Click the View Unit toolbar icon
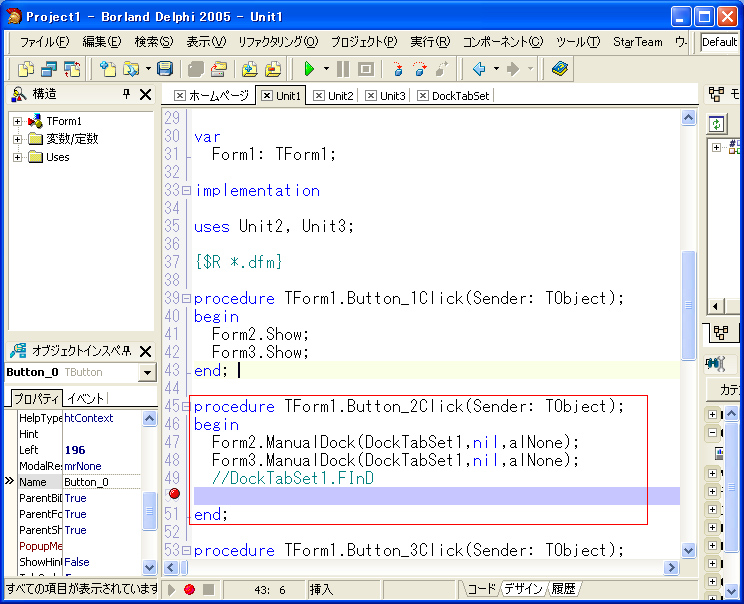Viewport: 744px width, 604px height. point(26,69)
